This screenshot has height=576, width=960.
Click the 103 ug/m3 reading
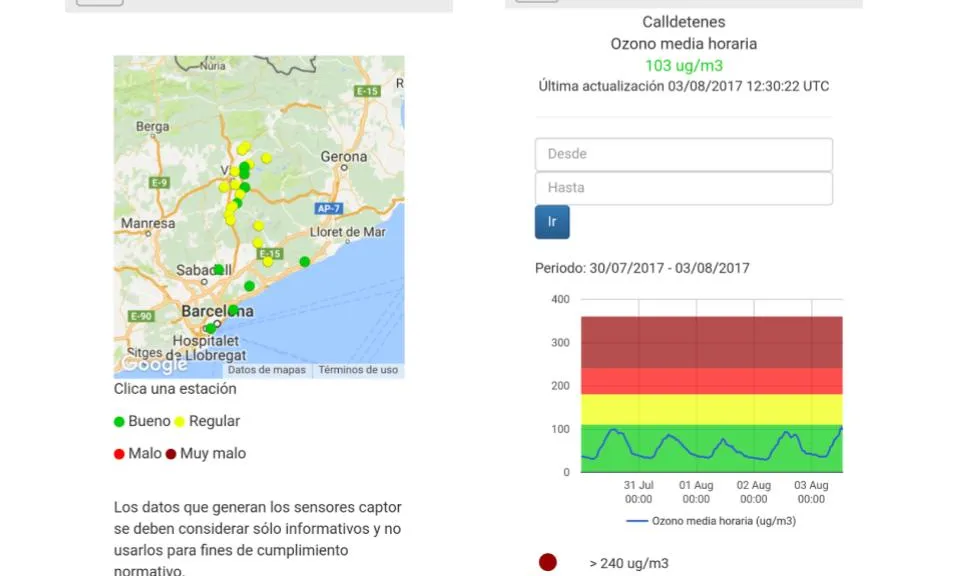click(684, 65)
